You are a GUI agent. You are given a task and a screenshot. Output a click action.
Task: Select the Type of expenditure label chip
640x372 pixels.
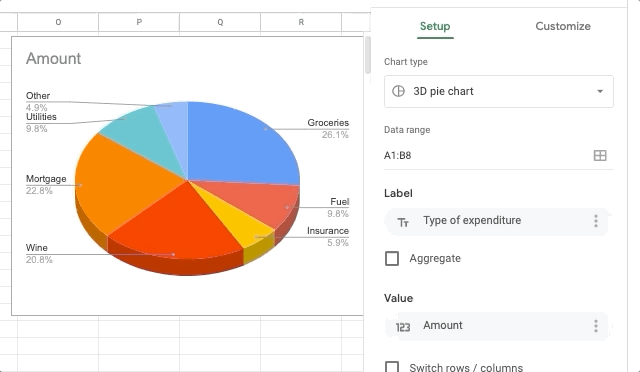tap(496, 221)
